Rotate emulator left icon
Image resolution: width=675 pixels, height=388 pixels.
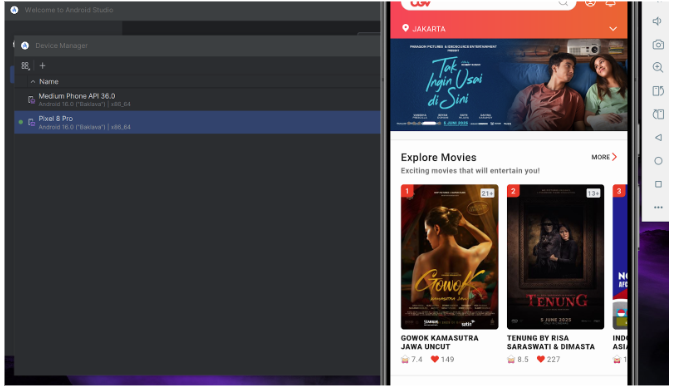(658, 90)
